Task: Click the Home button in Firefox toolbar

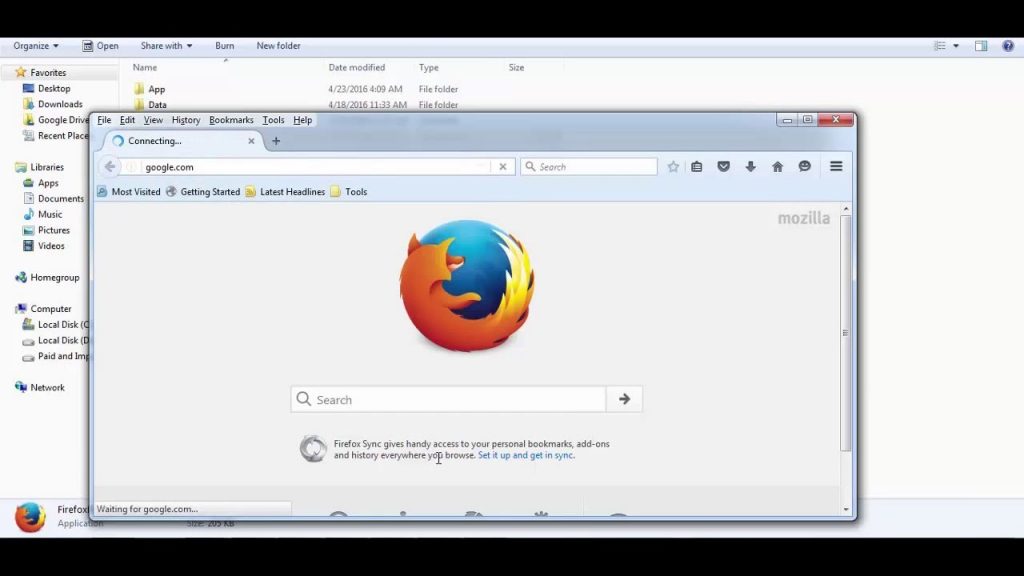Action: [777, 166]
